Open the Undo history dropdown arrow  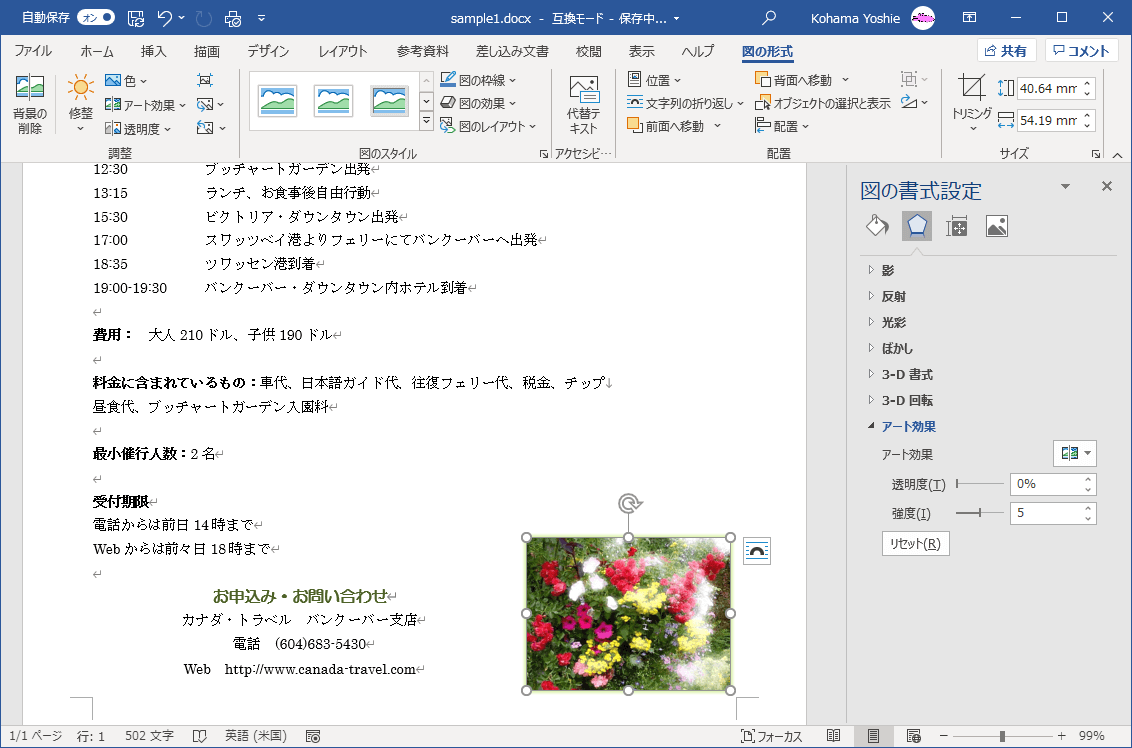click(182, 18)
